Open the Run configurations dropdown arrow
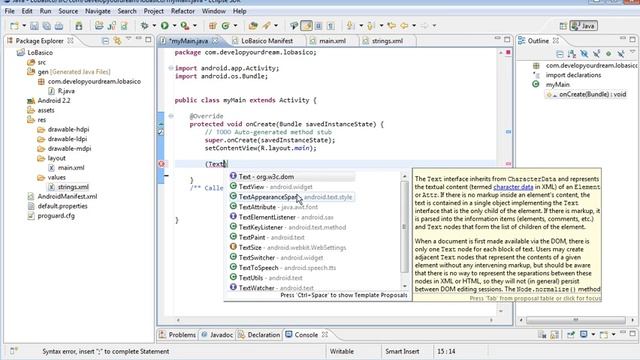 coord(174,26)
